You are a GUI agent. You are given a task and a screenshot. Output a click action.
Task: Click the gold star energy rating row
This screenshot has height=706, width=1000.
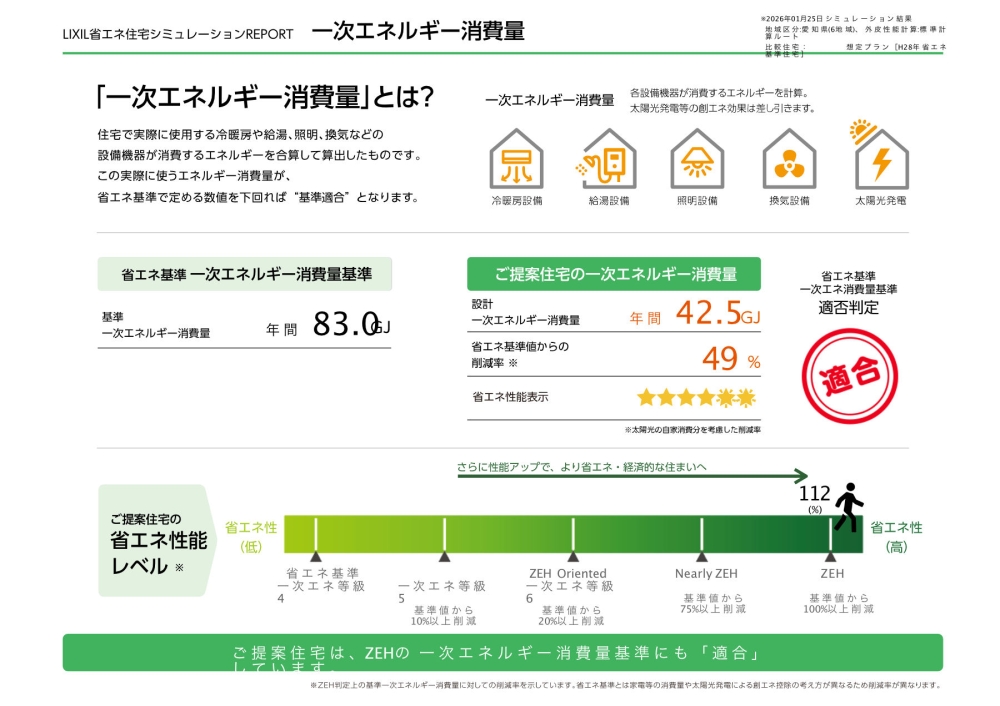pyautogui.click(x=697, y=398)
